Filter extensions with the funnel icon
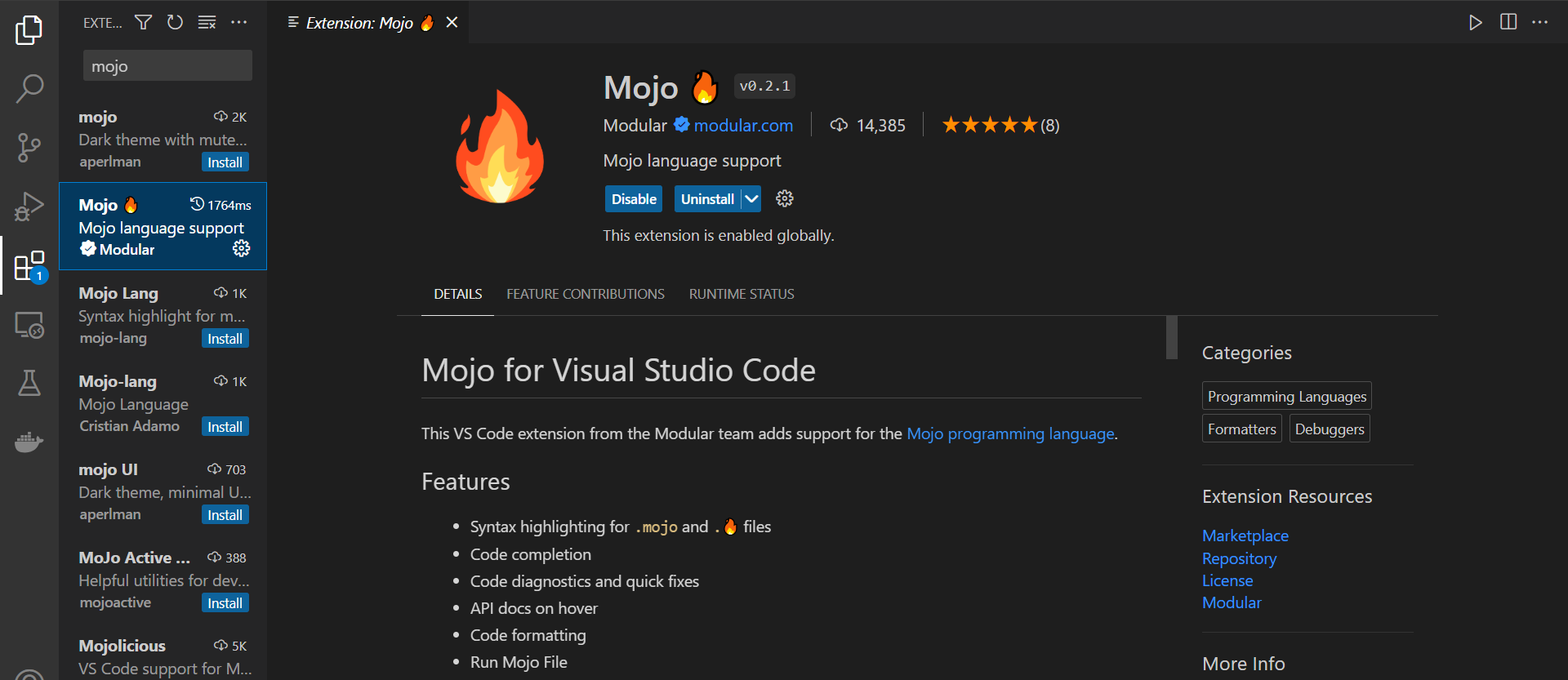The width and height of the screenshot is (1568, 680). click(x=144, y=22)
